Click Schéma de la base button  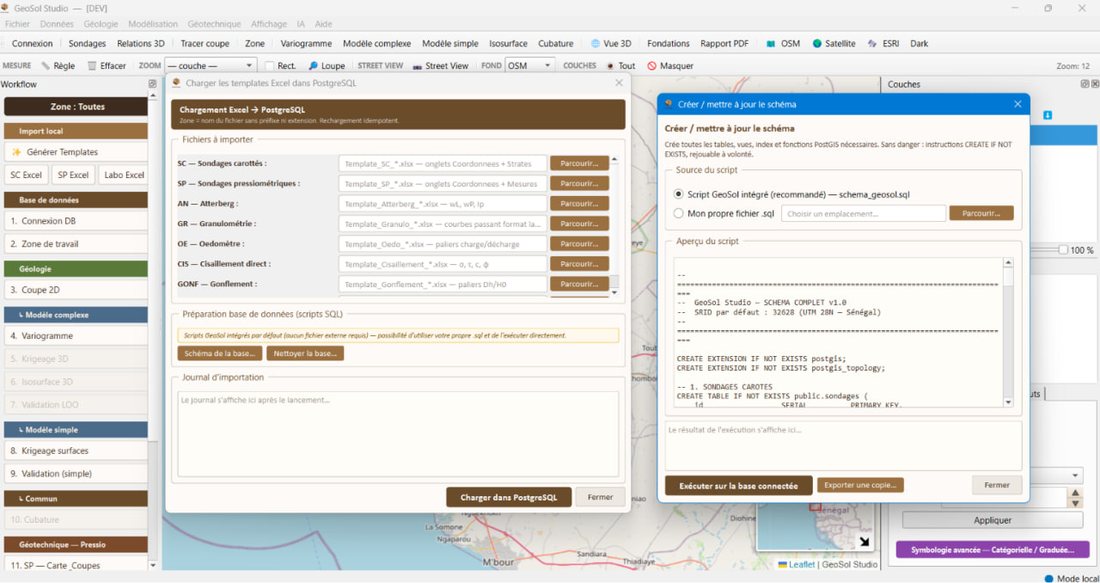[x=220, y=354]
